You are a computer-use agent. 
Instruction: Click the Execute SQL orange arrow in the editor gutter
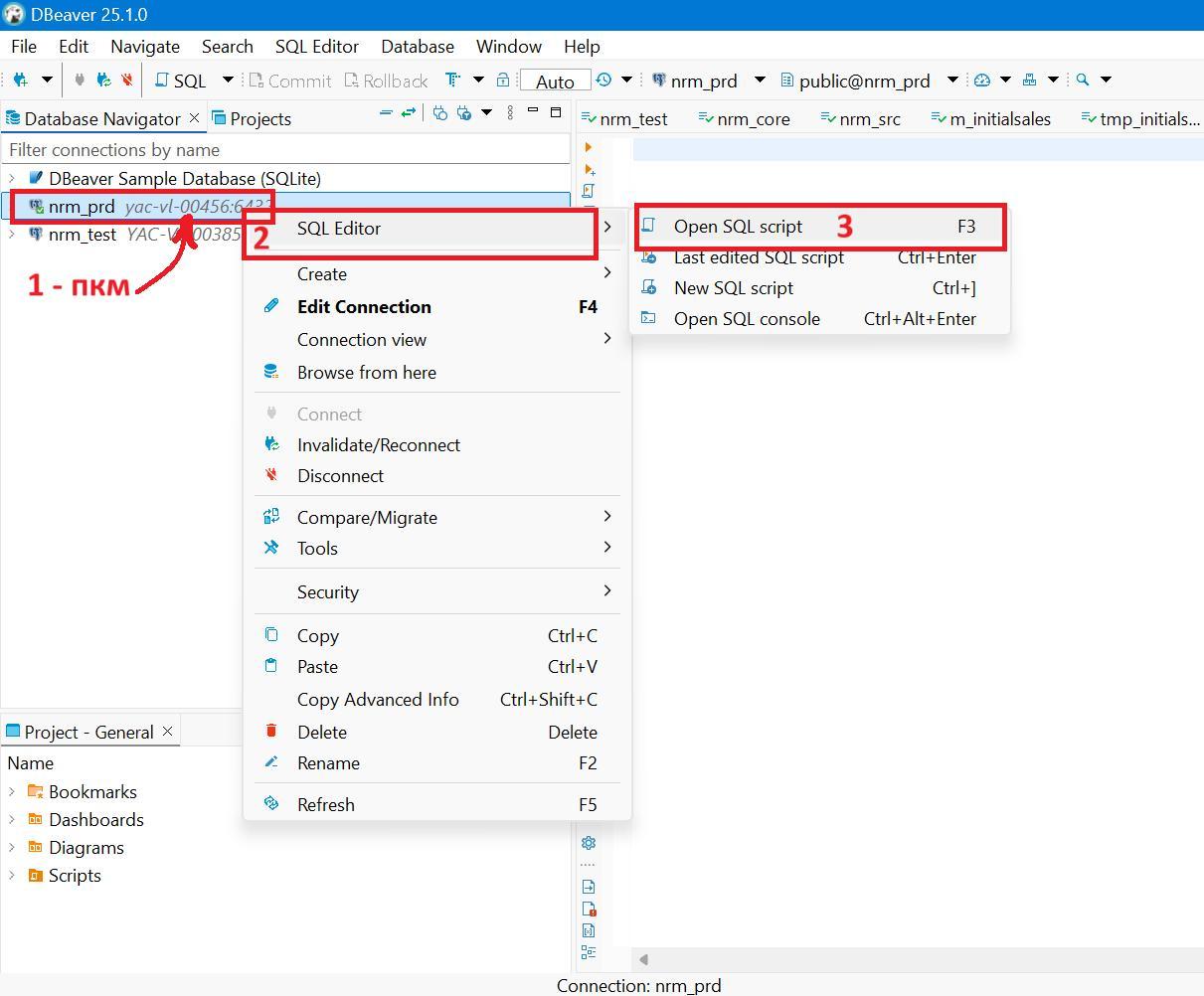click(x=589, y=148)
